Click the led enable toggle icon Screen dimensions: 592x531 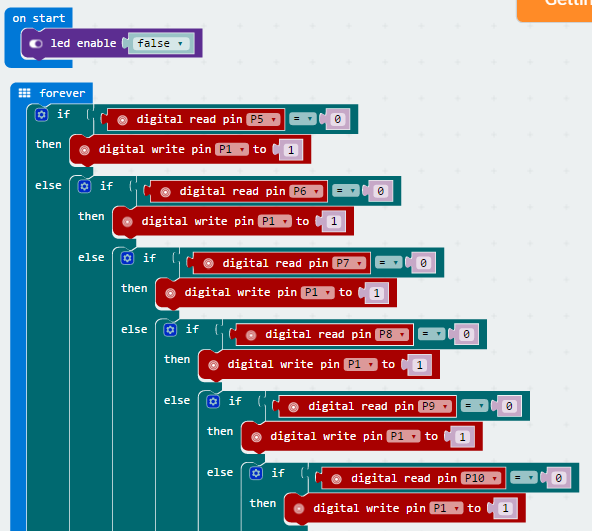pos(36,44)
